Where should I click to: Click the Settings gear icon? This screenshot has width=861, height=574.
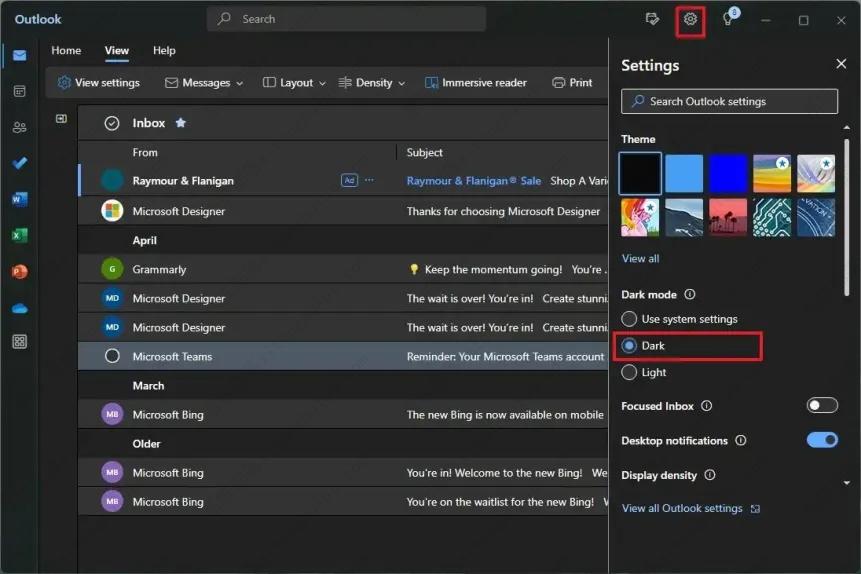pos(690,19)
